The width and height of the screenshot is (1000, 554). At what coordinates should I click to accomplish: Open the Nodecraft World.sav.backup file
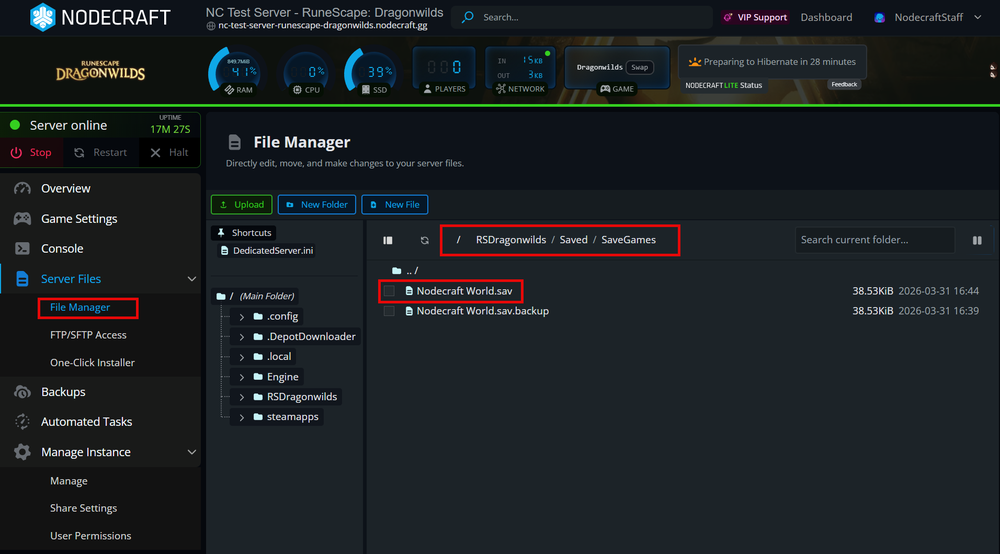click(482, 311)
